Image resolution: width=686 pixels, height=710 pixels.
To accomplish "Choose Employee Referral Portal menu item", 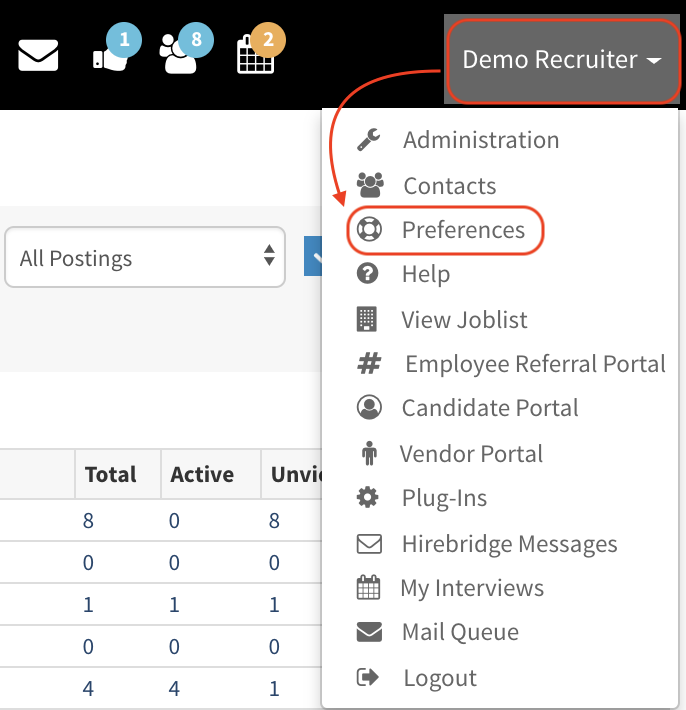I will (535, 364).
